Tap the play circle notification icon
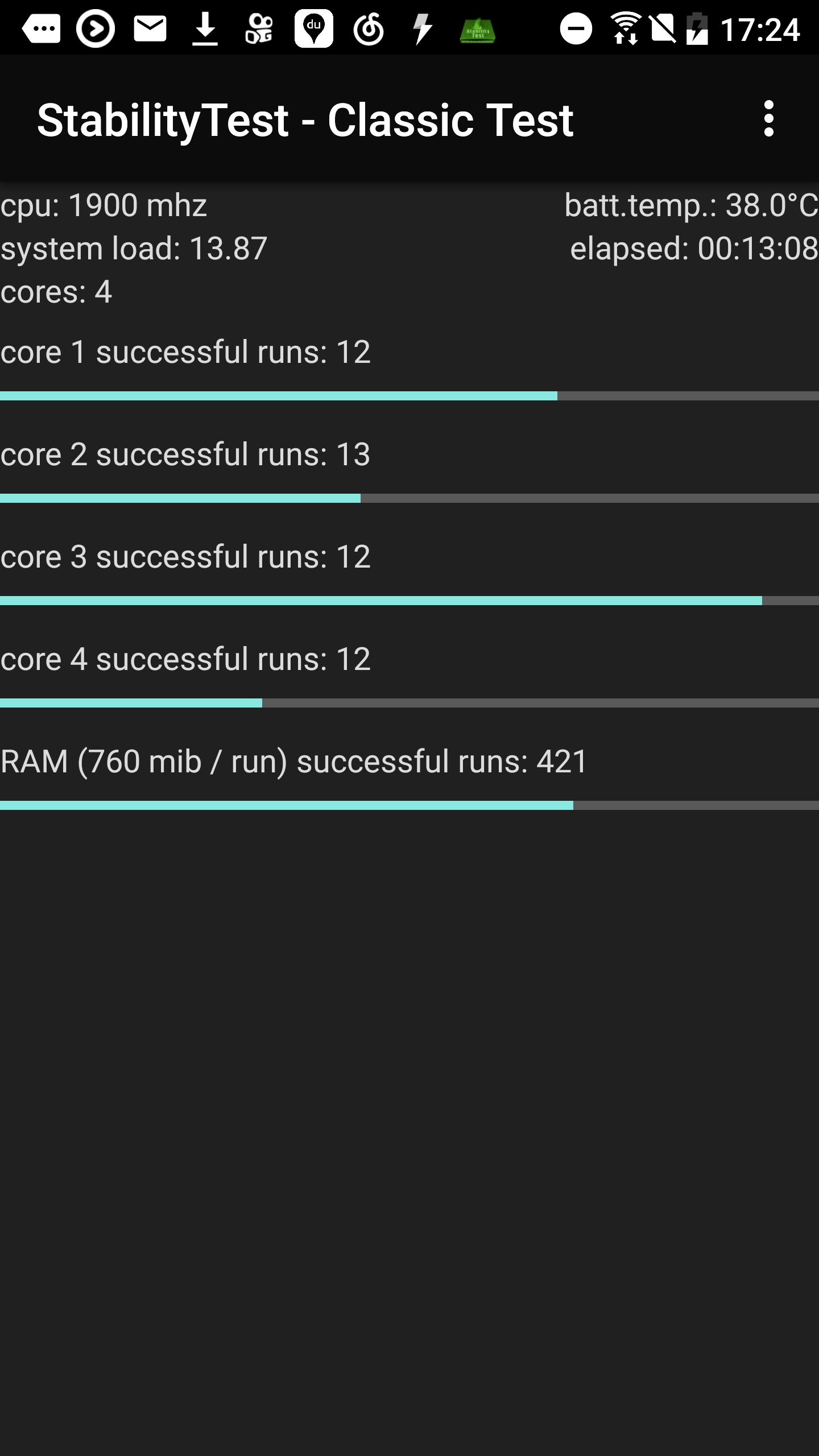819x1456 pixels. 96,28
